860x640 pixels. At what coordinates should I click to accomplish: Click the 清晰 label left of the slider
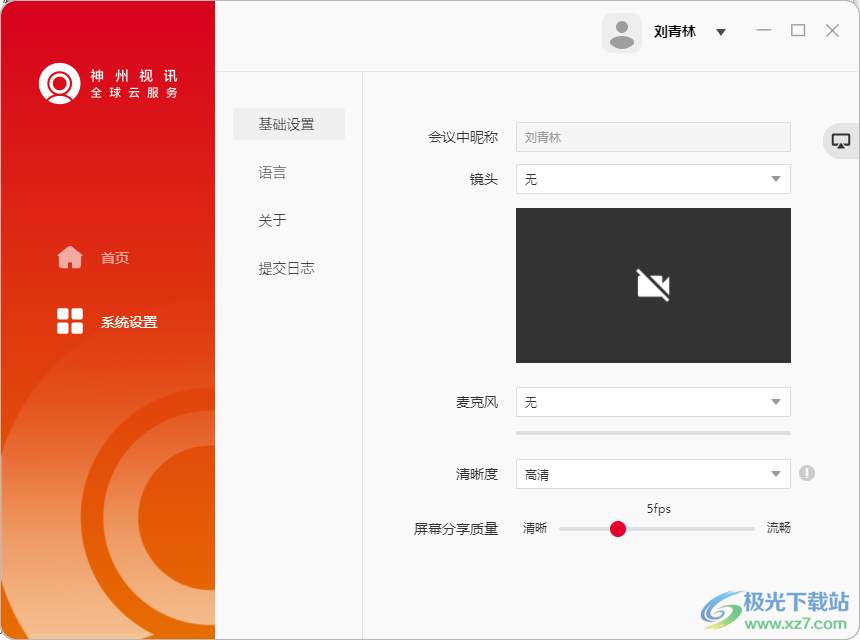[535, 528]
